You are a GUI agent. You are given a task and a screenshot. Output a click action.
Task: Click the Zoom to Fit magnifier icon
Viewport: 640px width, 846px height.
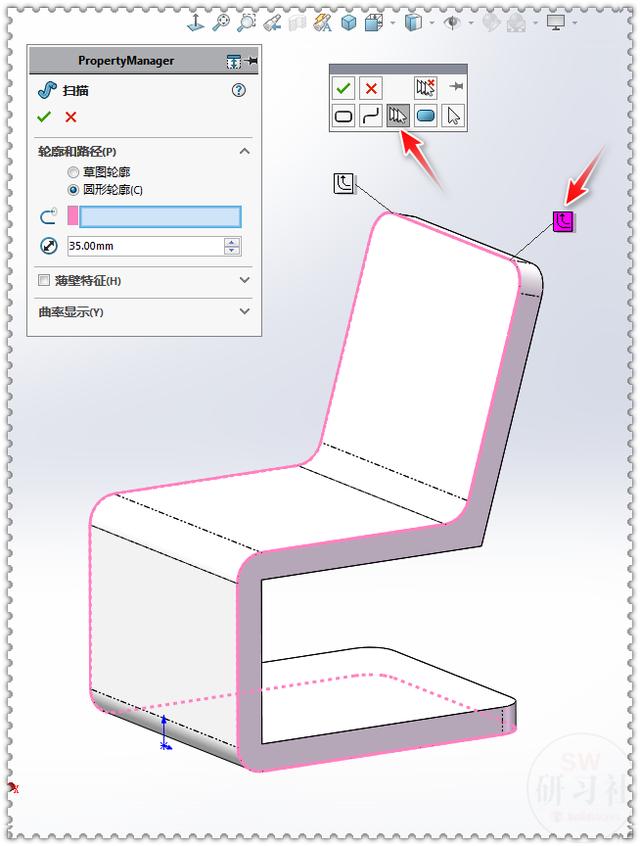tap(221, 23)
